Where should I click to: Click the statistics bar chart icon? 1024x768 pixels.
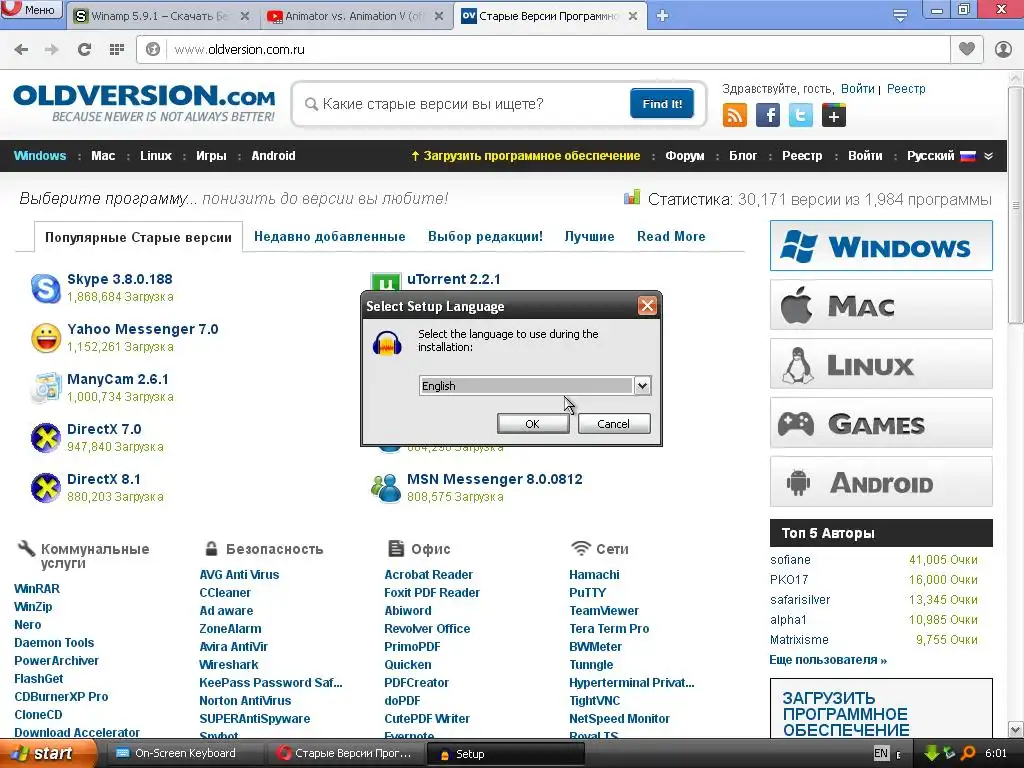(x=632, y=197)
